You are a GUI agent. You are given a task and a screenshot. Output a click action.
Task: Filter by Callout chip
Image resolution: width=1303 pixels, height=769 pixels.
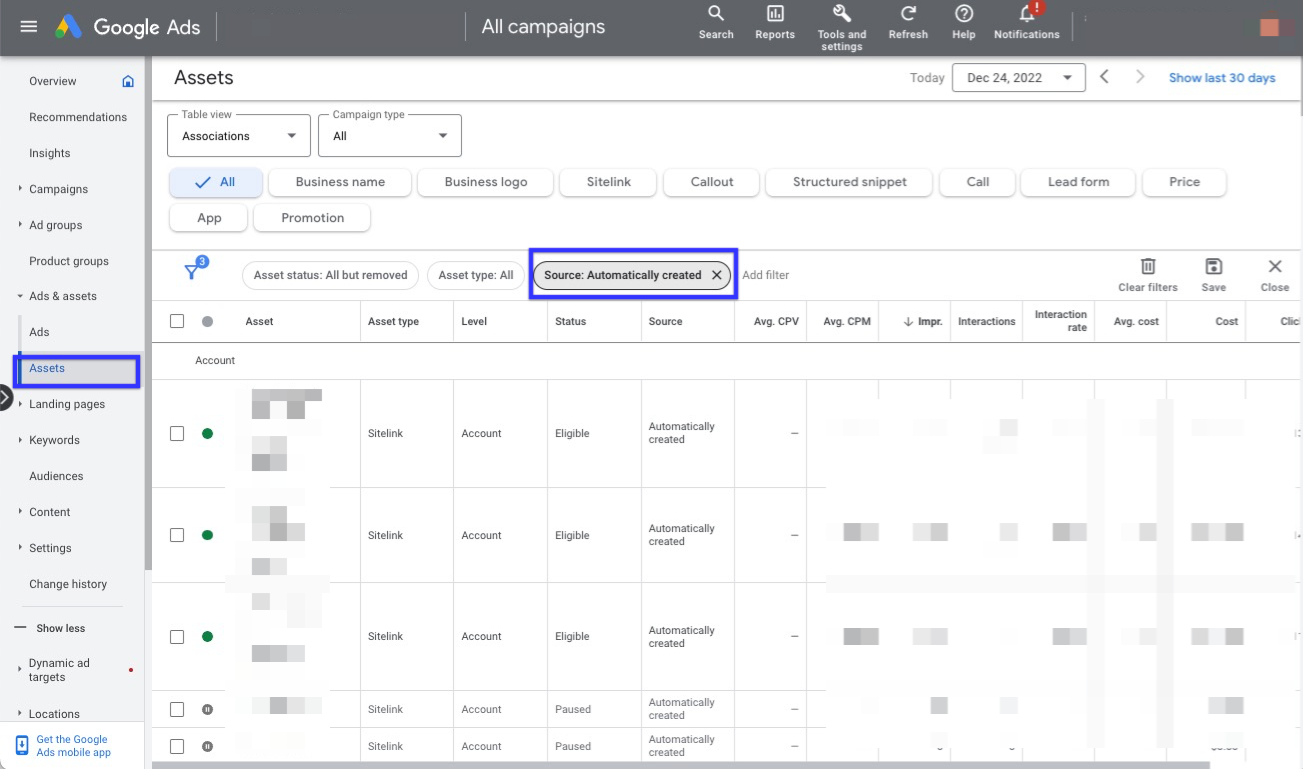point(712,182)
